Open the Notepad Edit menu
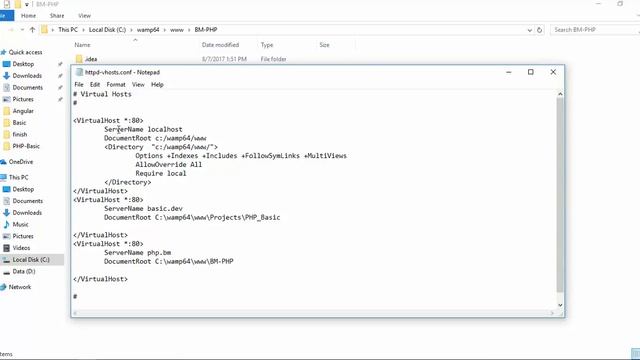The image size is (640, 360). 95,84
